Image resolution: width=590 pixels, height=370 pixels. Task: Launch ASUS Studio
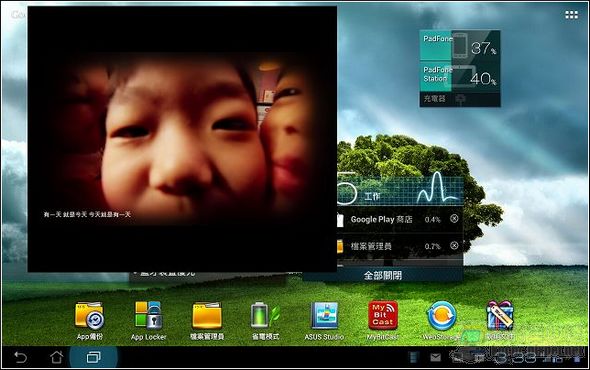pyautogui.click(x=324, y=320)
